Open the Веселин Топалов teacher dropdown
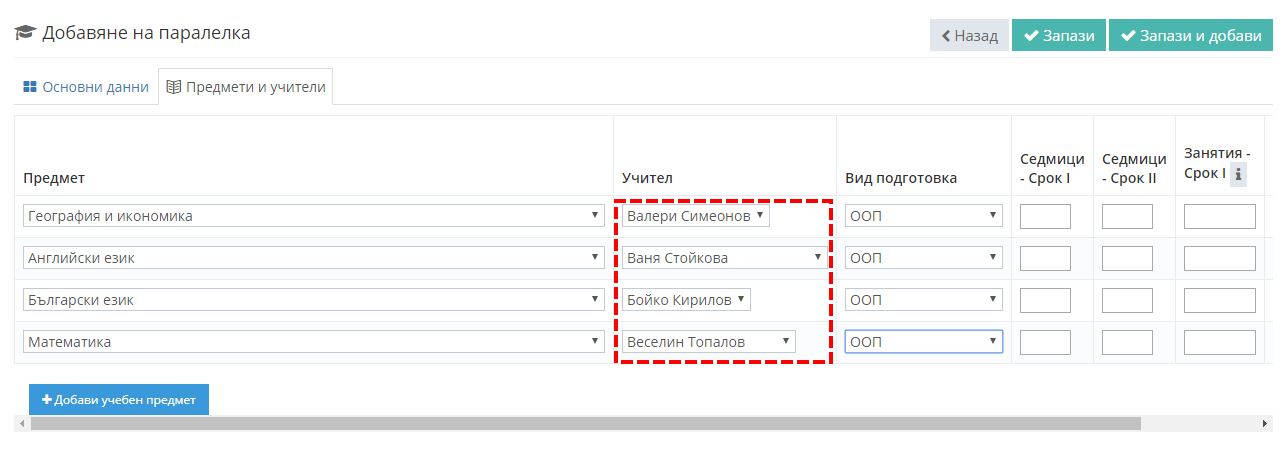The height and width of the screenshot is (452, 1282). coord(709,342)
